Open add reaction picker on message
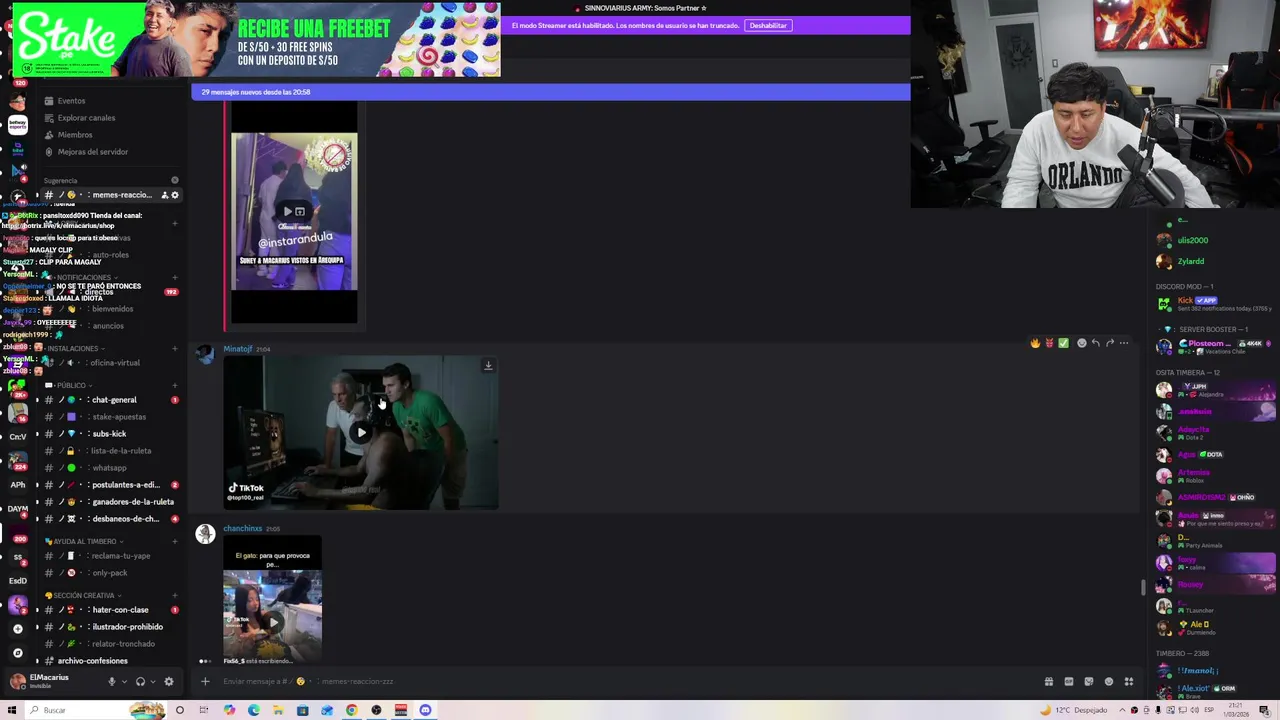The width and height of the screenshot is (1280, 720). pyautogui.click(x=1081, y=343)
